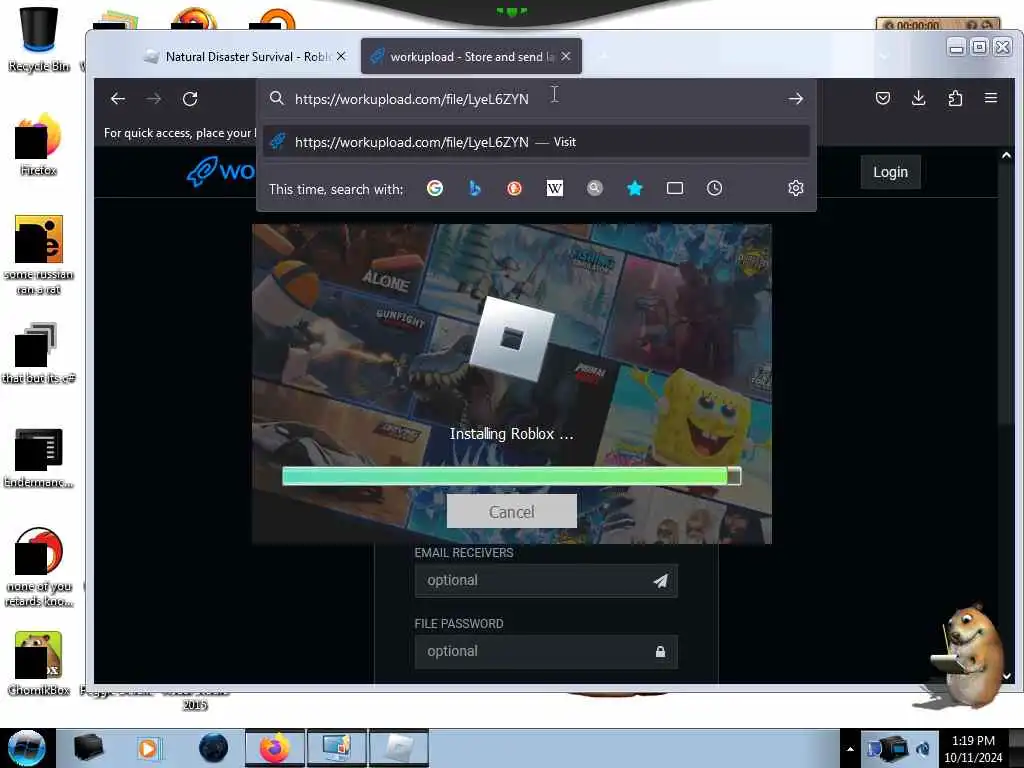Image resolution: width=1024 pixels, height=768 pixels.
Task: Click the Login button on workupload
Action: (x=890, y=172)
